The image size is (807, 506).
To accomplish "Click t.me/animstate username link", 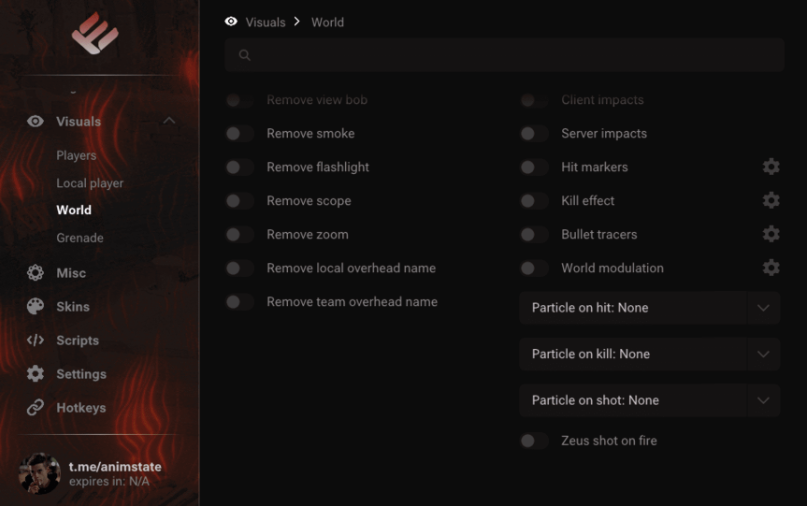I will 115,467.
